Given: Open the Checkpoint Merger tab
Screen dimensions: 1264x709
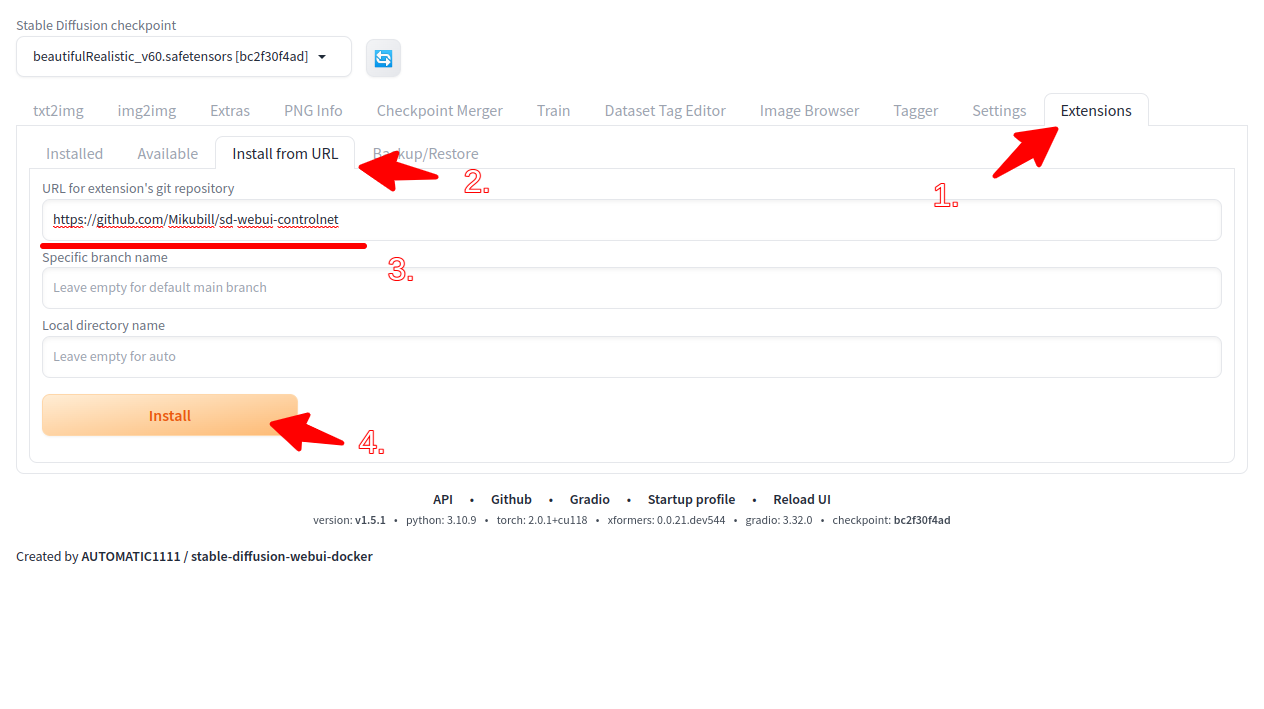Looking at the screenshot, I should pos(439,110).
